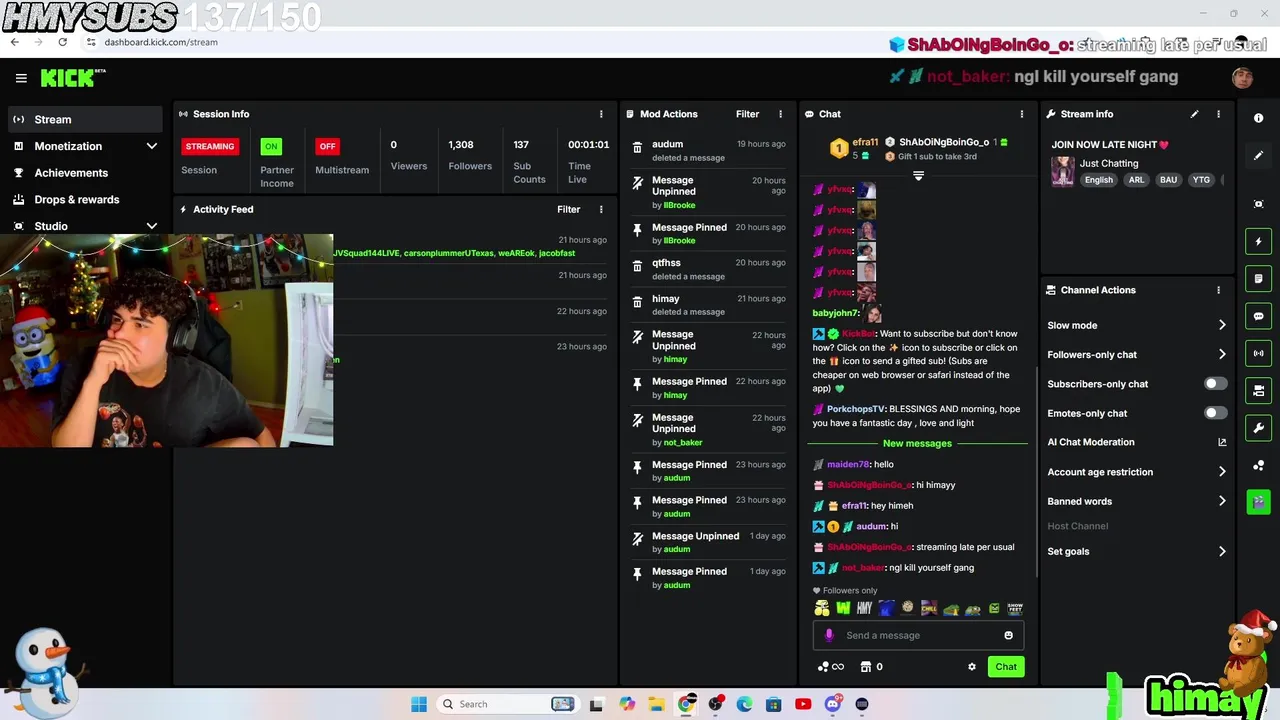Open Microsoft Edge from the taskbar
1280x720 pixels.
click(x=744, y=704)
